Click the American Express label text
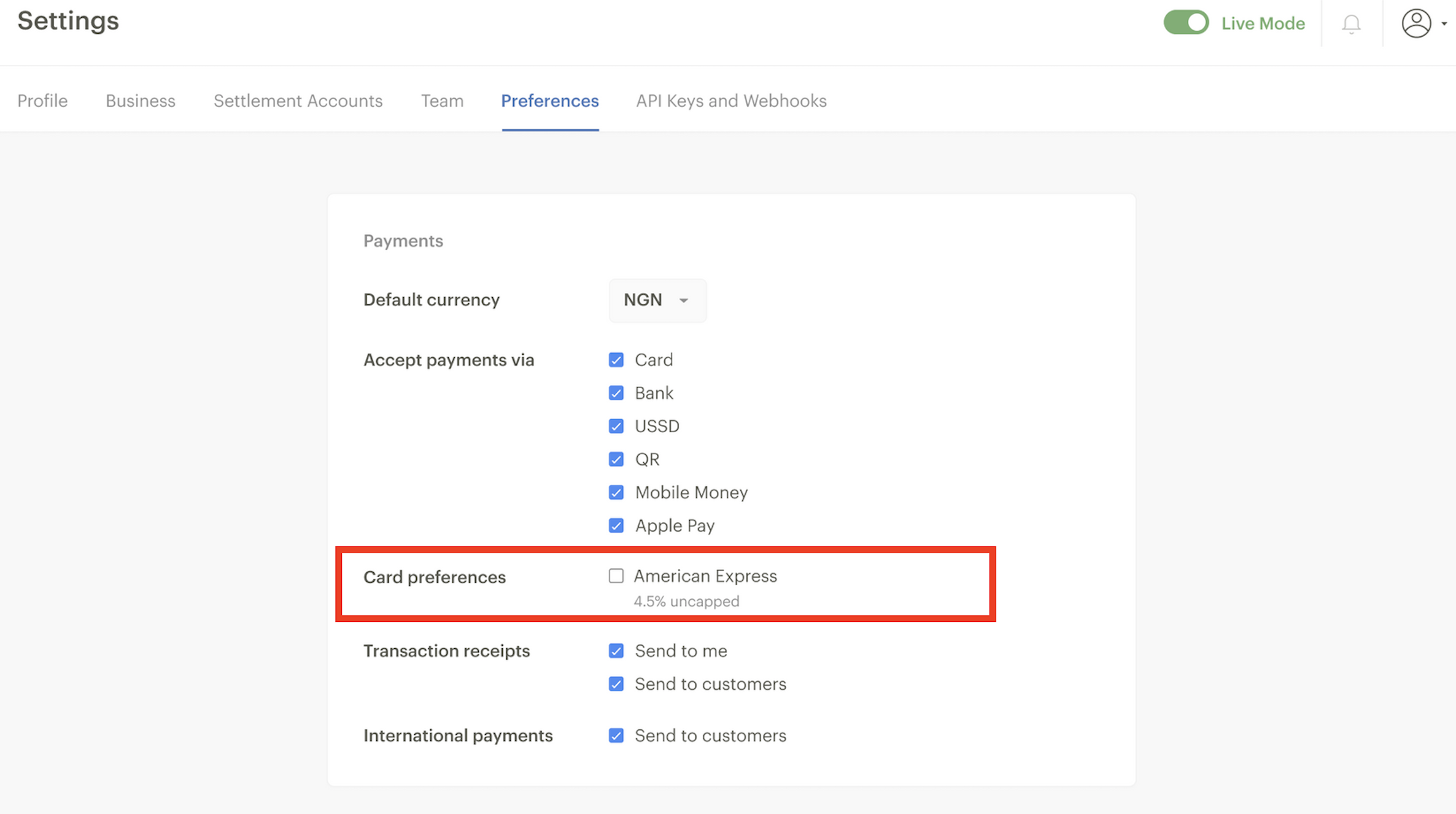1456x814 pixels. [705, 576]
